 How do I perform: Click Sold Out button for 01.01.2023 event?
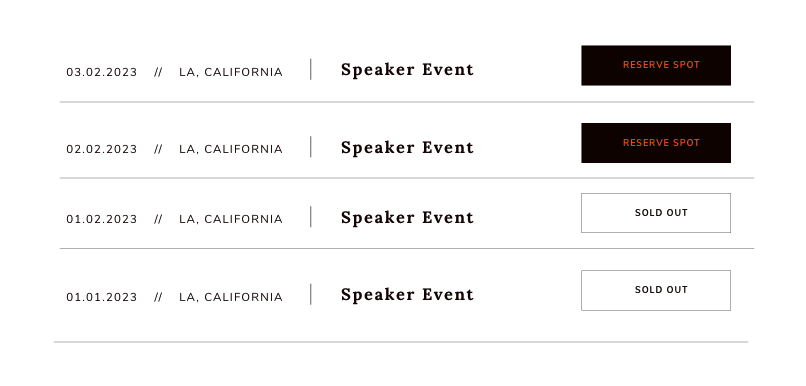click(656, 290)
